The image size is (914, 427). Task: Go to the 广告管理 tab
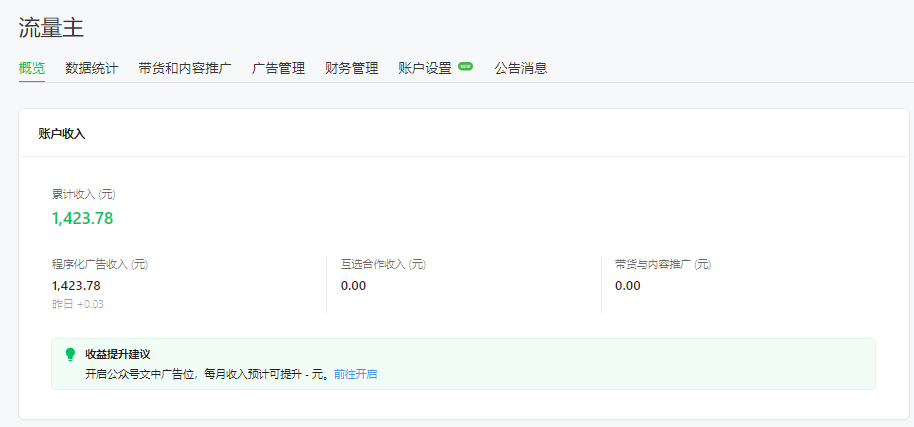click(278, 68)
